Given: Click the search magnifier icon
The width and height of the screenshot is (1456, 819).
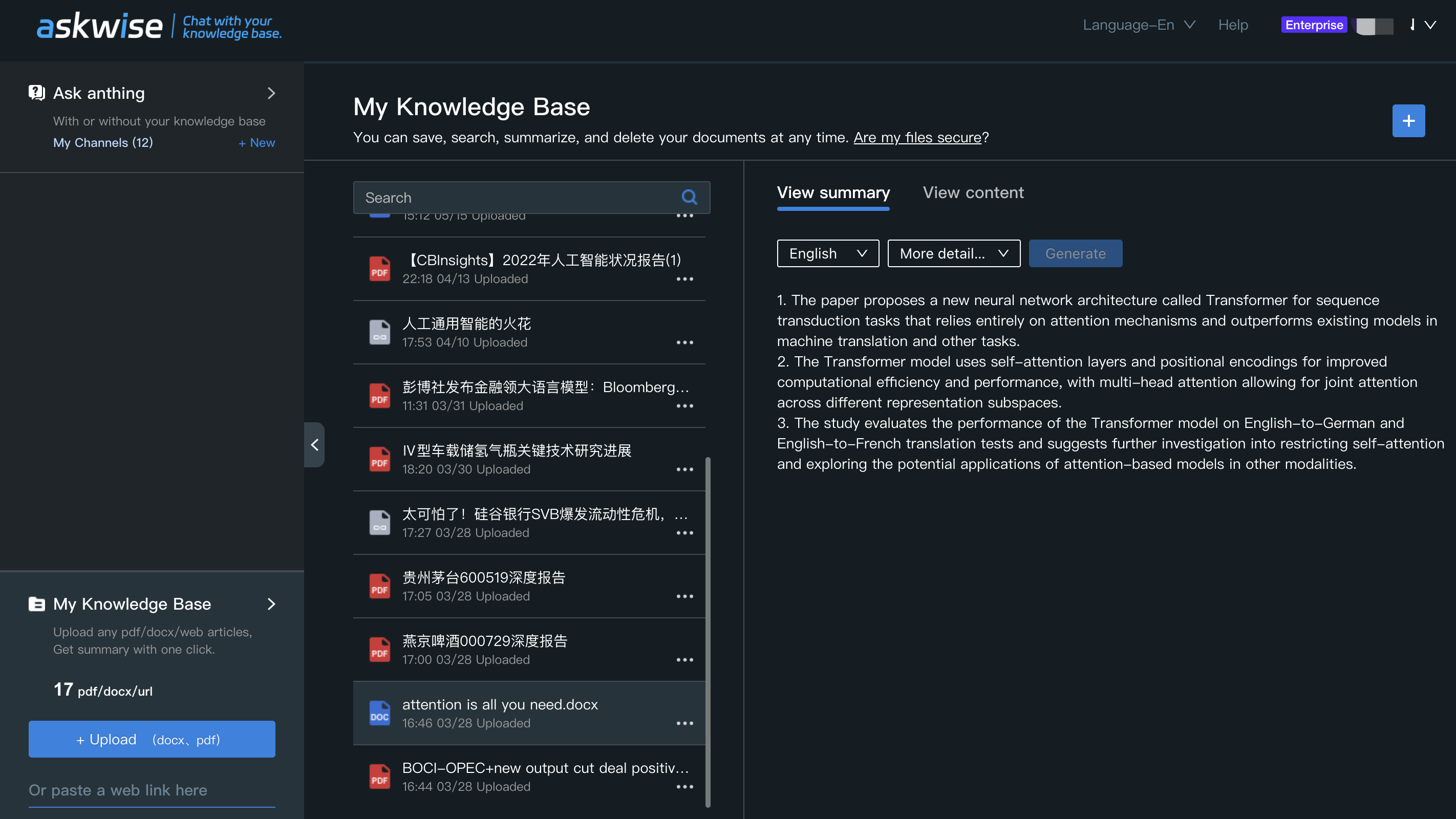Looking at the screenshot, I should click(x=689, y=197).
